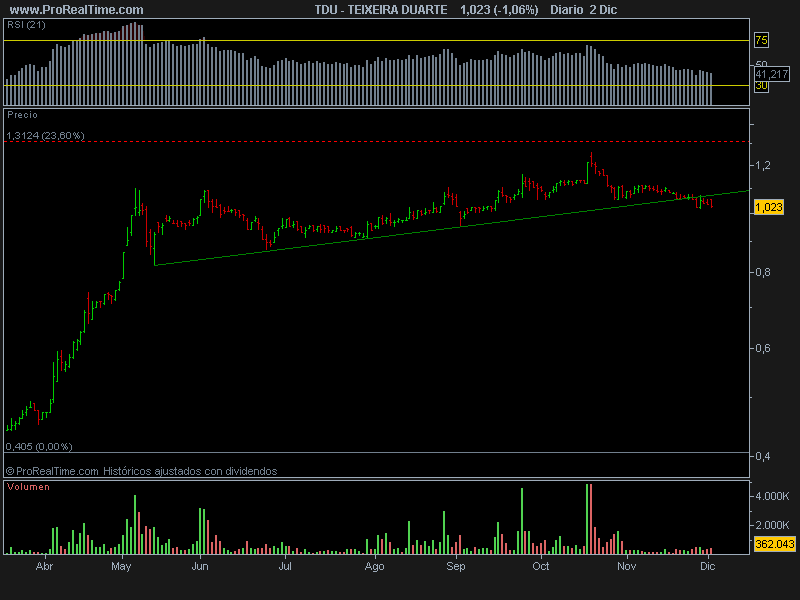Click the Oct label on the time axis
Viewport: 800px width, 600px height.
[540, 566]
